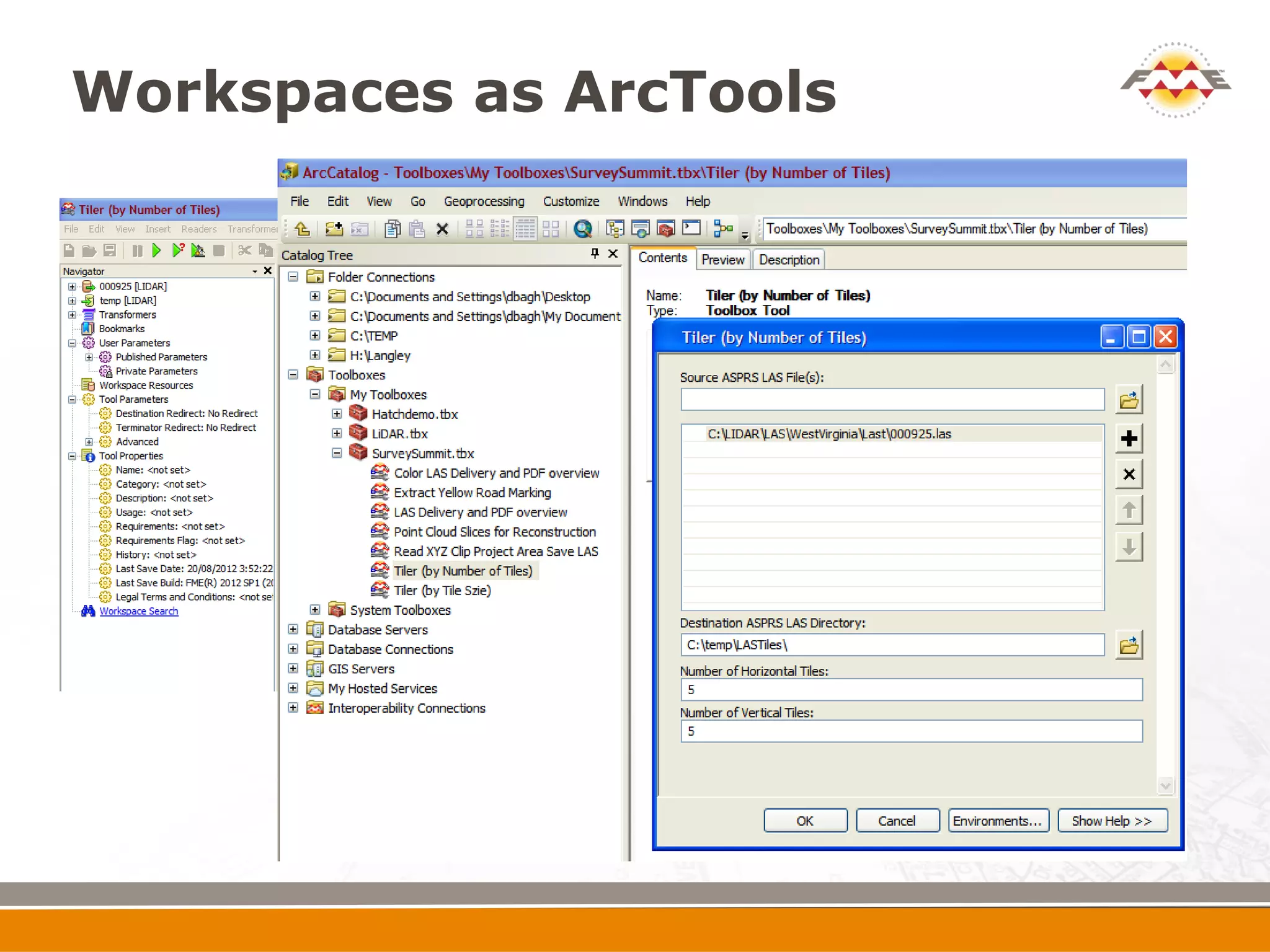Click Destination LAS Directory field
Viewport: 1270px width, 952px height.
(x=892, y=645)
